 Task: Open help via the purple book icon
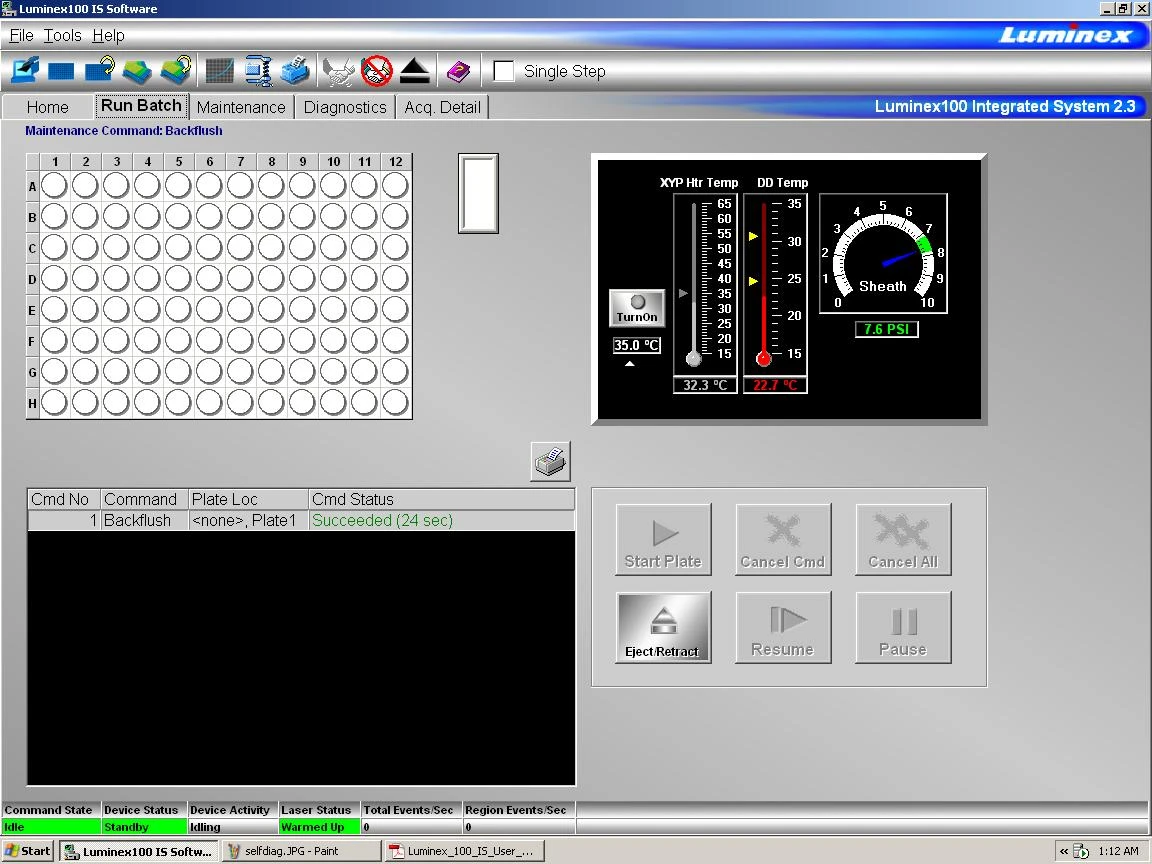click(x=458, y=71)
